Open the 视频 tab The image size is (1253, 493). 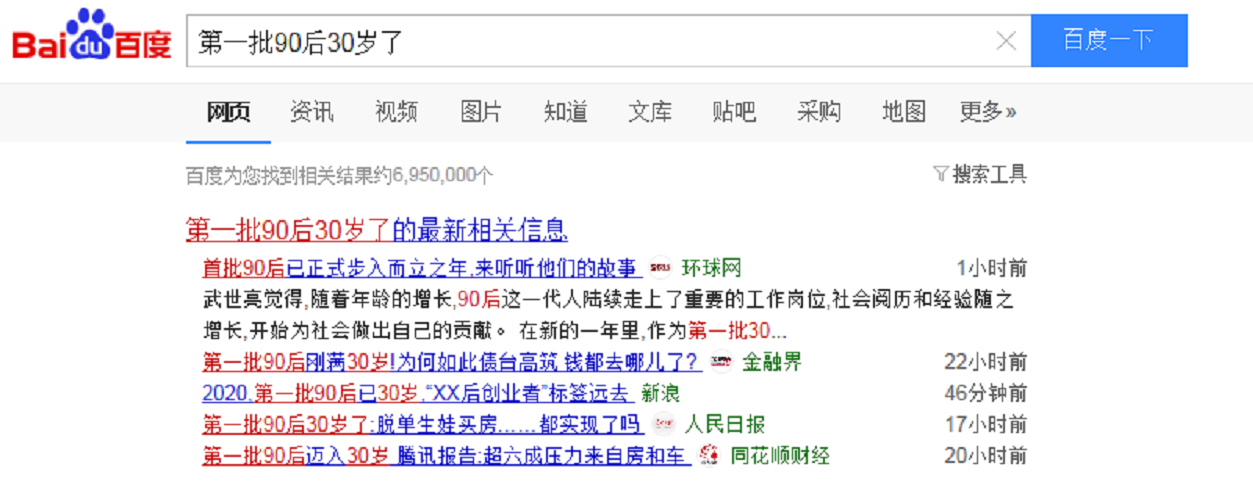pyautogui.click(x=397, y=112)
